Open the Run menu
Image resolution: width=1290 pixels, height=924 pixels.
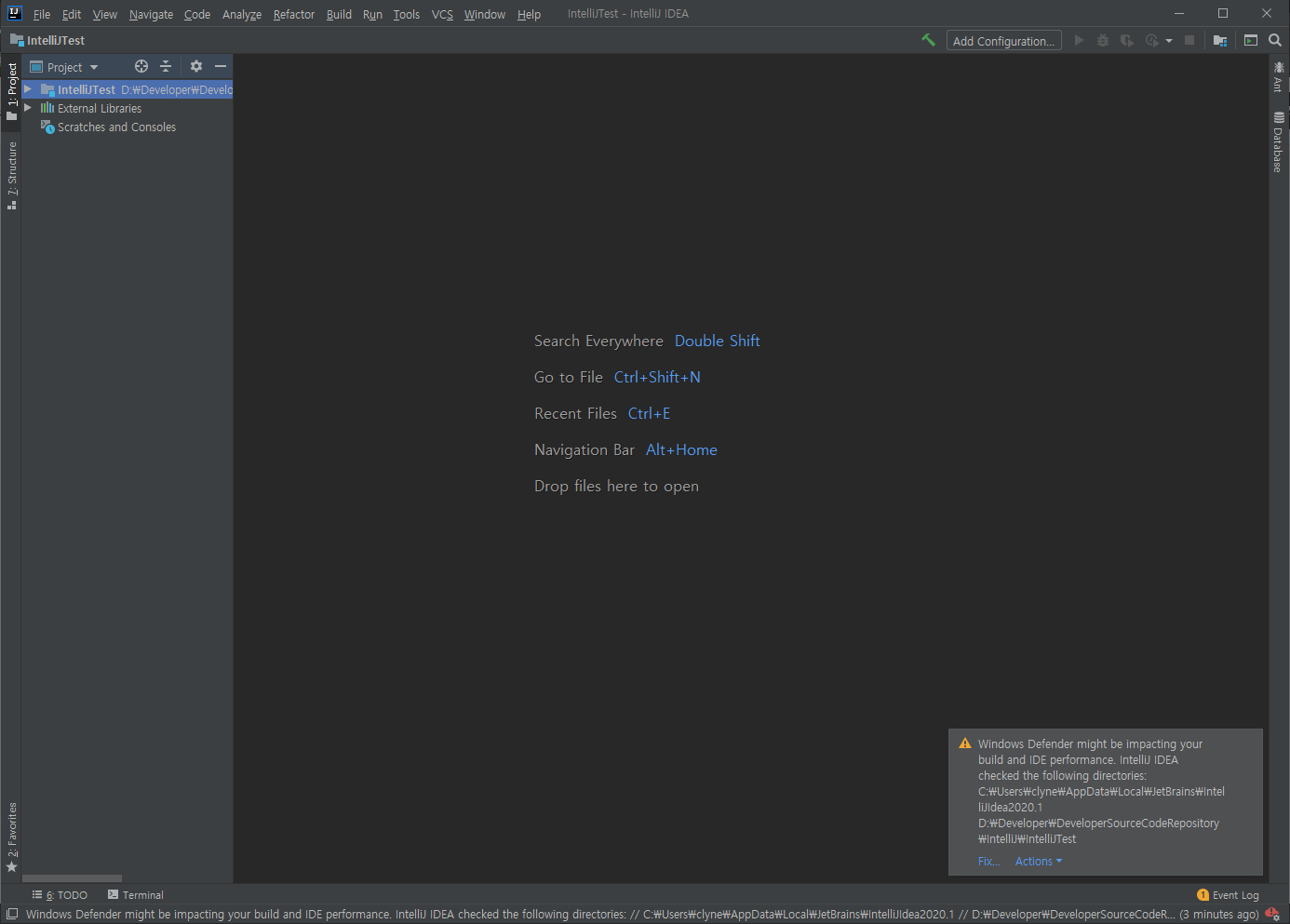(x=372, y=14)
